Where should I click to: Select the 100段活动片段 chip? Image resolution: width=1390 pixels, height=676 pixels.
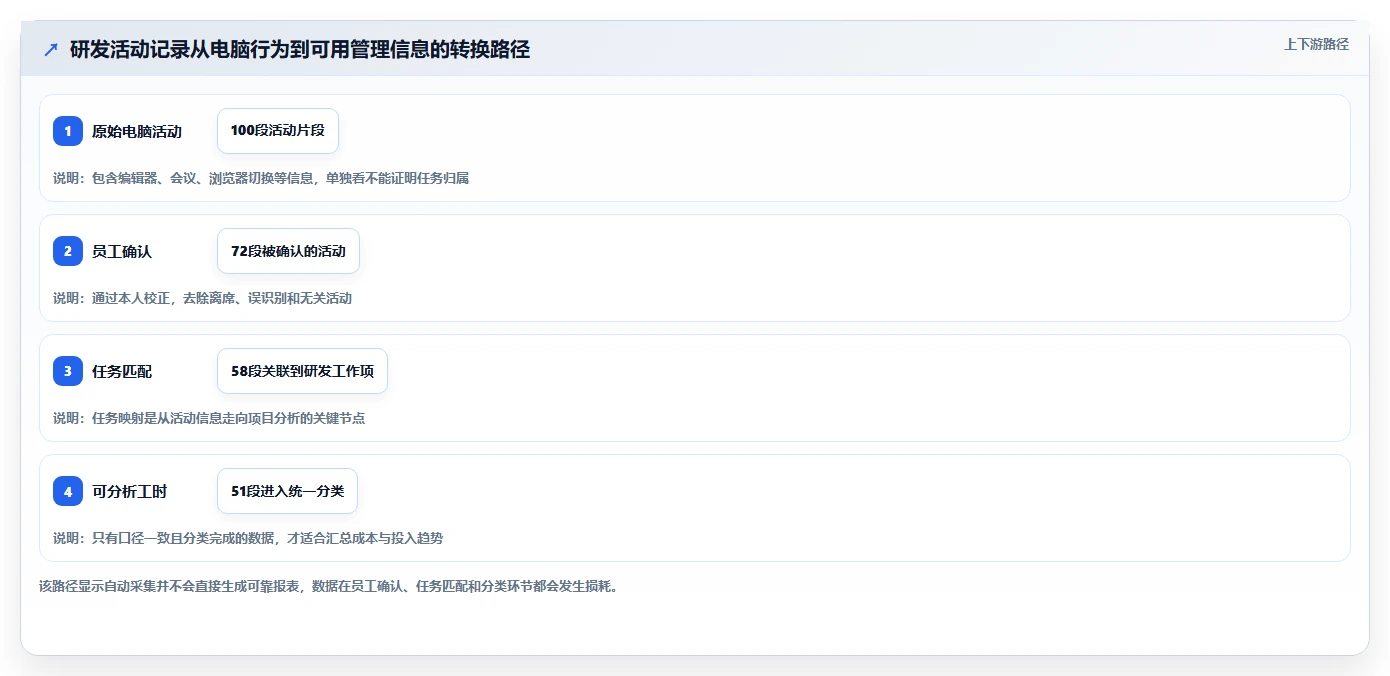278,131
